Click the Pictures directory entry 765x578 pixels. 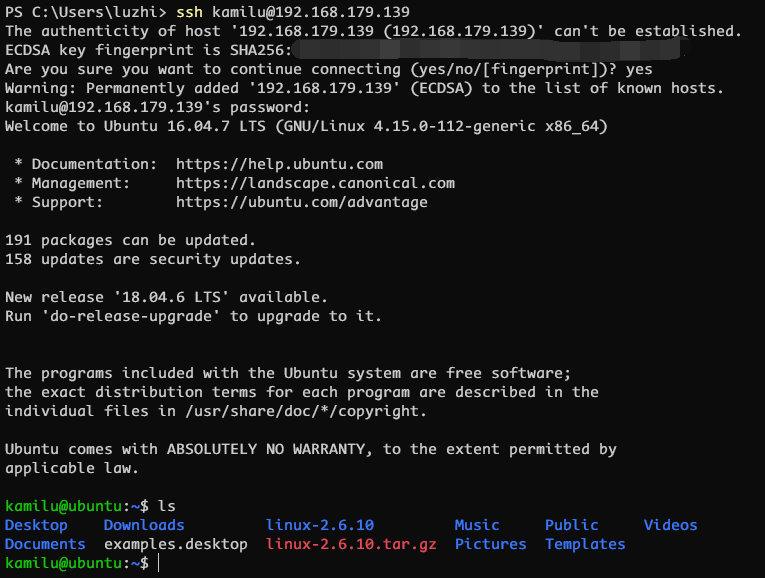[490, 544]
